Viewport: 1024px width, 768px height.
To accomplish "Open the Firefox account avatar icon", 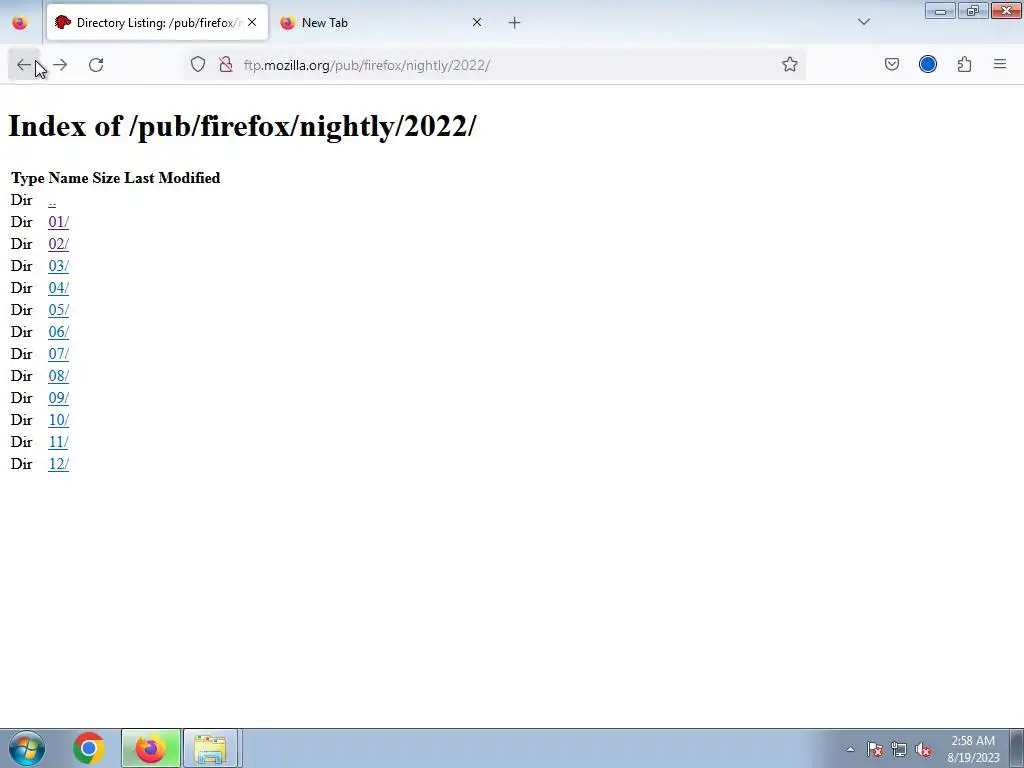I will click(927, 65).
